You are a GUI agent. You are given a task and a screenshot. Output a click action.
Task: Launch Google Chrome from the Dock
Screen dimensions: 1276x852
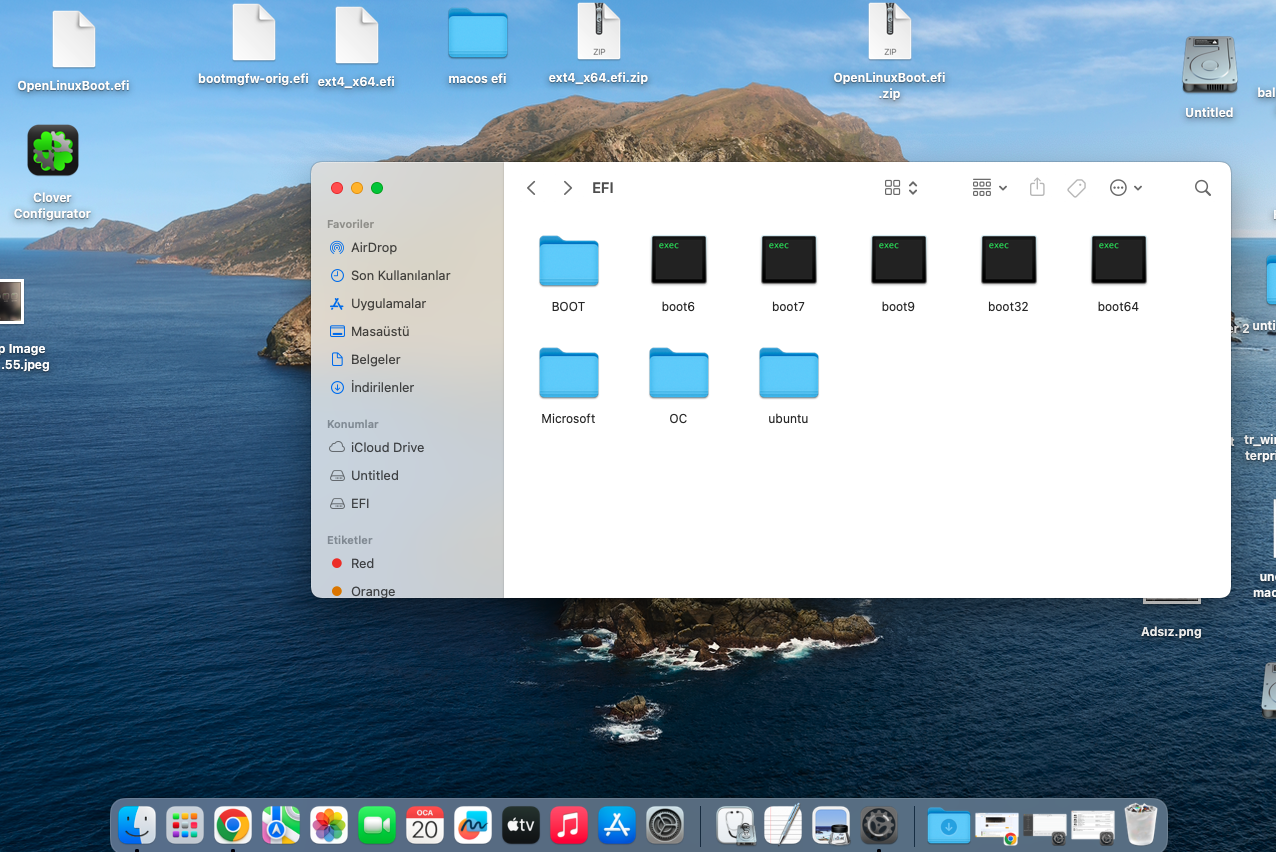(233, 825)
